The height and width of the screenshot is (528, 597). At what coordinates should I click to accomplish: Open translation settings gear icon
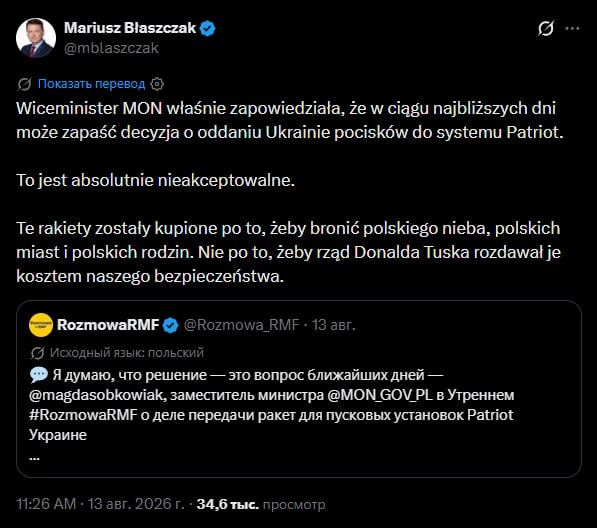(157, 84)
